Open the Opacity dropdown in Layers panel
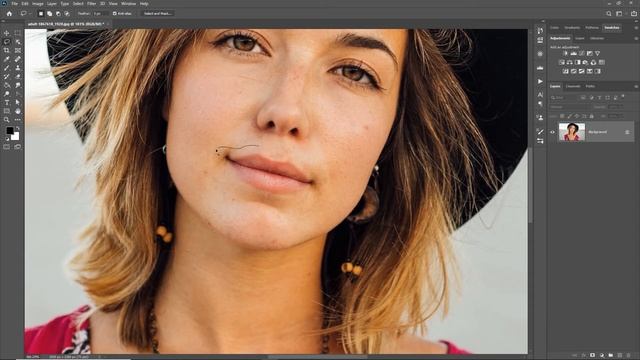 616,107
